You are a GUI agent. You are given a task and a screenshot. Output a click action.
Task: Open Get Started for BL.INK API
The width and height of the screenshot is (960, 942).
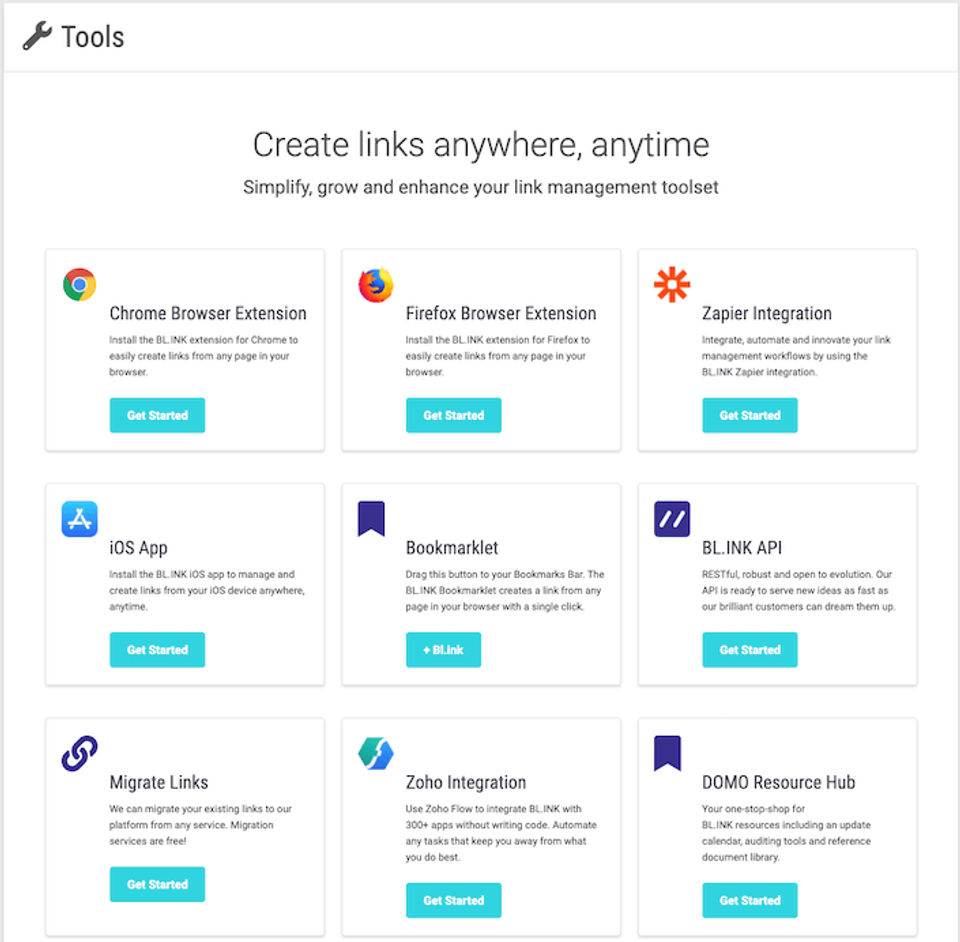point(749,650)
